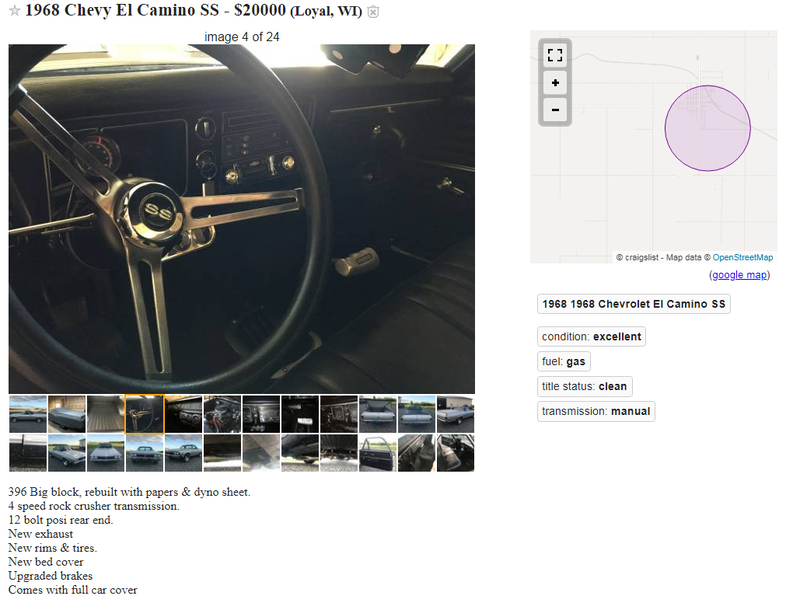Click the transmission: manual attribute
This screenshot has width=800, height=603.
596,411
